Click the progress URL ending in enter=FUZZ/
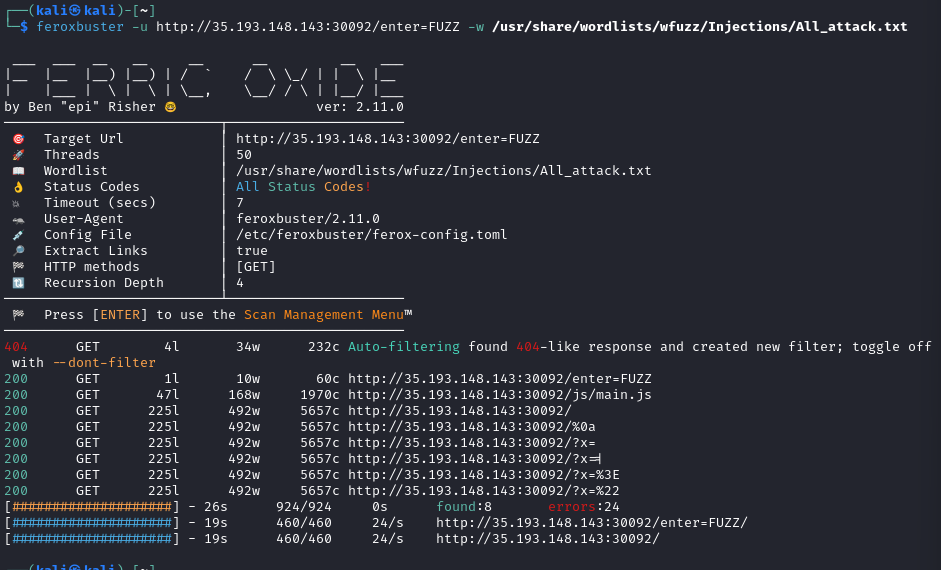This screenshot has height=570, width=941. [x=592, y=523]
